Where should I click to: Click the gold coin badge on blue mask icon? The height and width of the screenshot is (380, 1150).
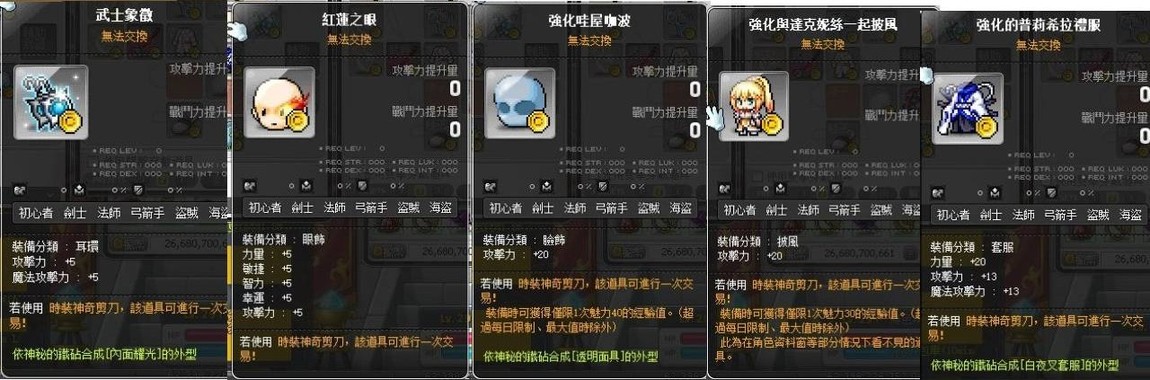point(538,122)
